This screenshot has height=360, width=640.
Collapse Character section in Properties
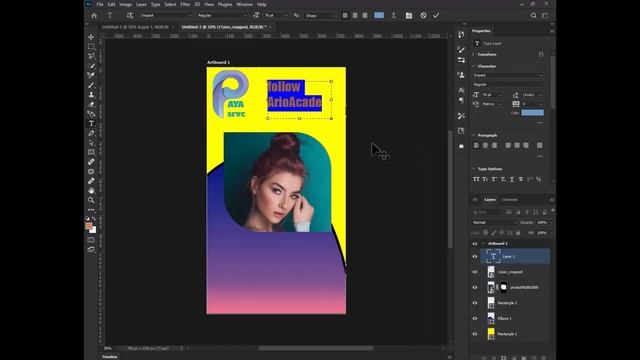[473, 66]
